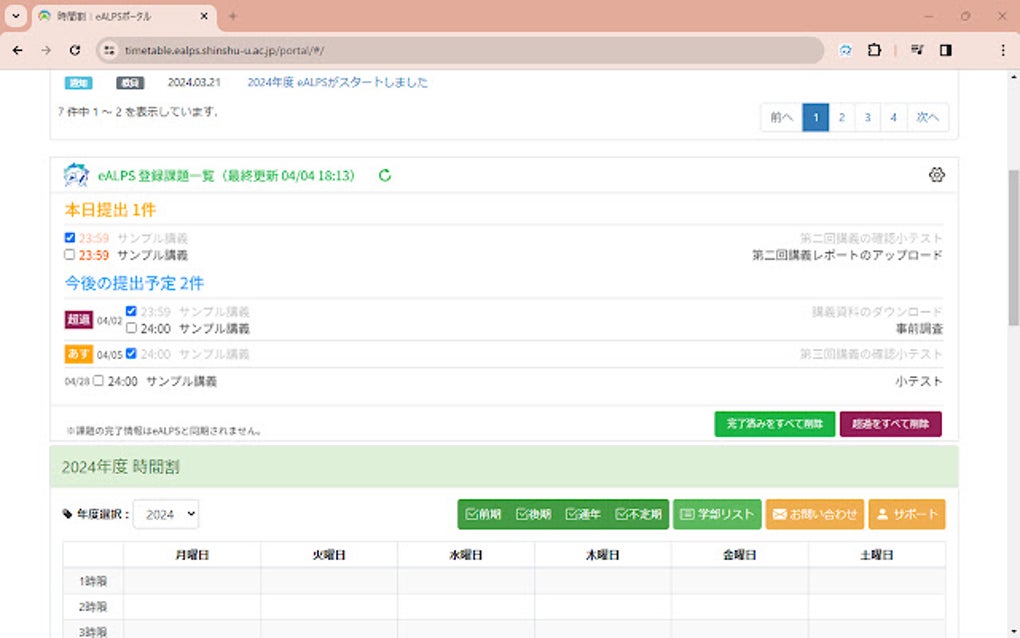Click the 2024.03.21 news date

194,83
